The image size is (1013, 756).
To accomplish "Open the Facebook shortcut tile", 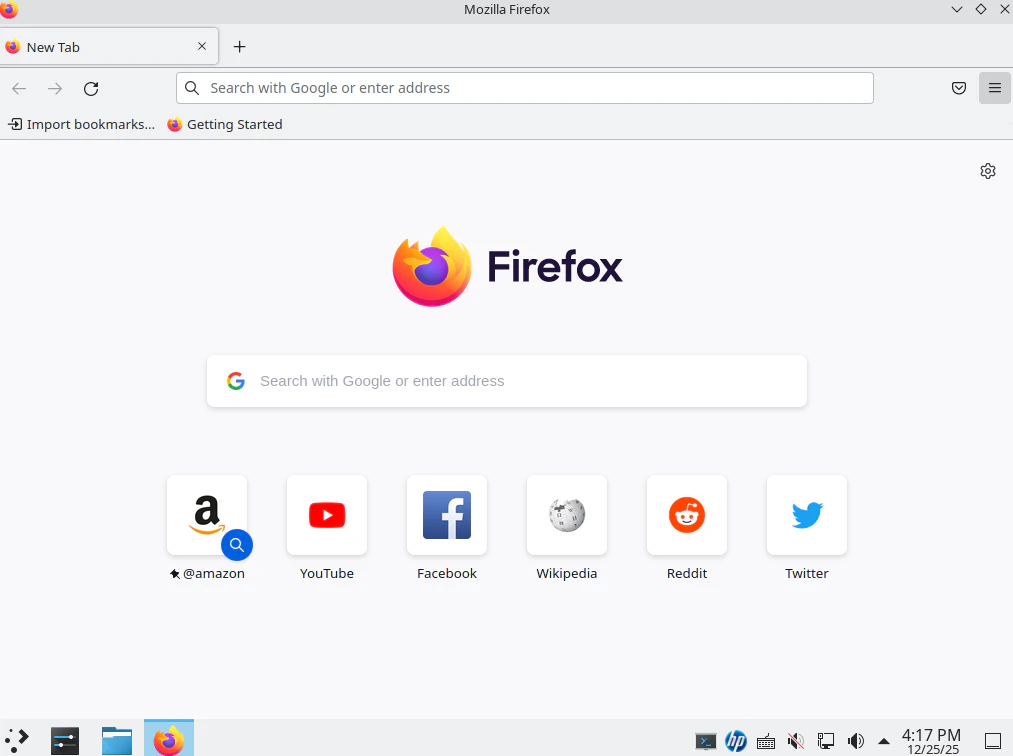I will 447,515.
